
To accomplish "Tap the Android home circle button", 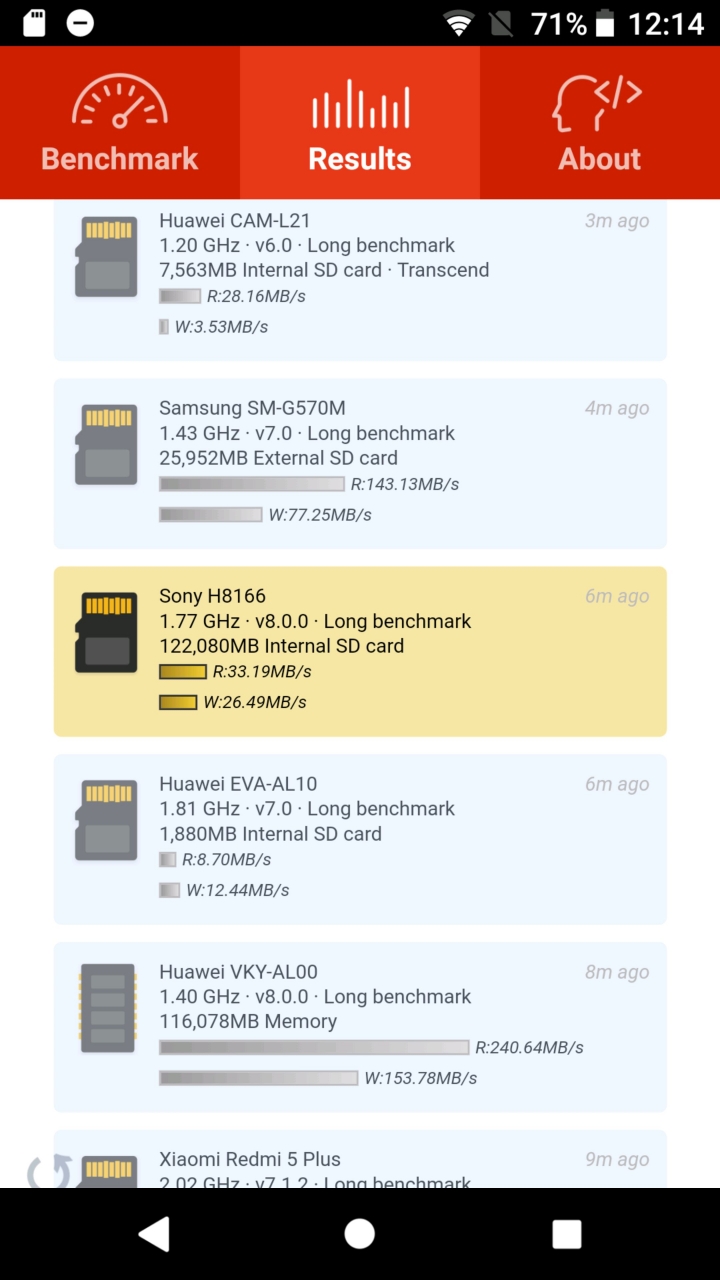I will coord(360,1234).
